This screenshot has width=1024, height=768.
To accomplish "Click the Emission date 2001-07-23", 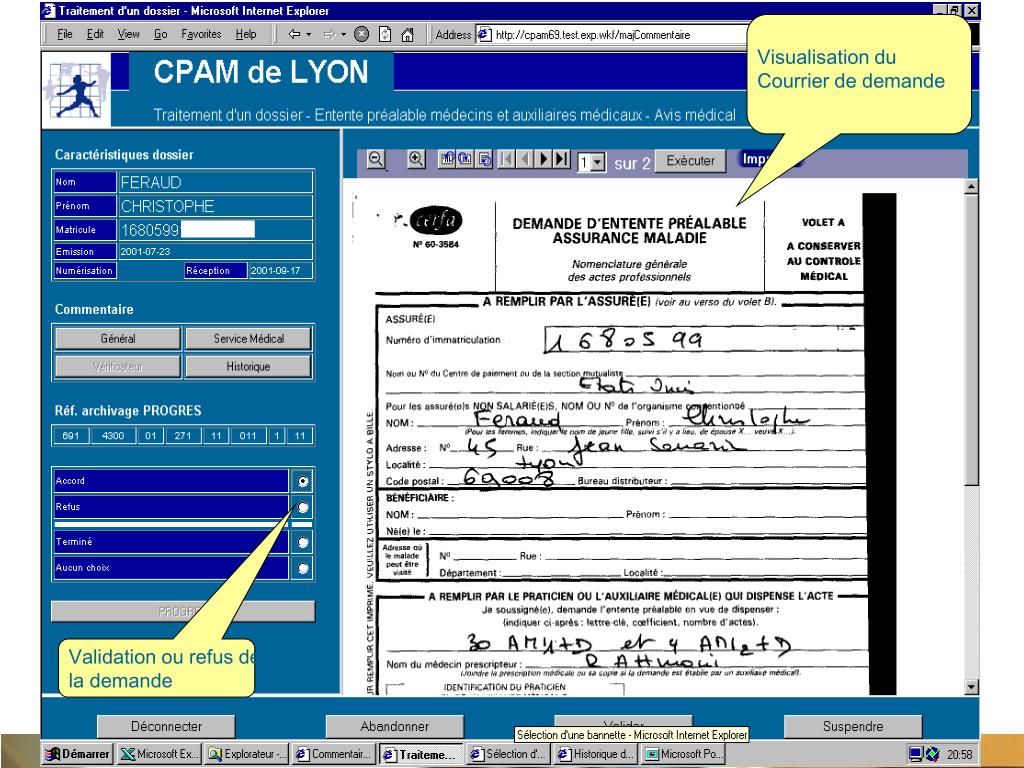I will (x=216, y=251).
